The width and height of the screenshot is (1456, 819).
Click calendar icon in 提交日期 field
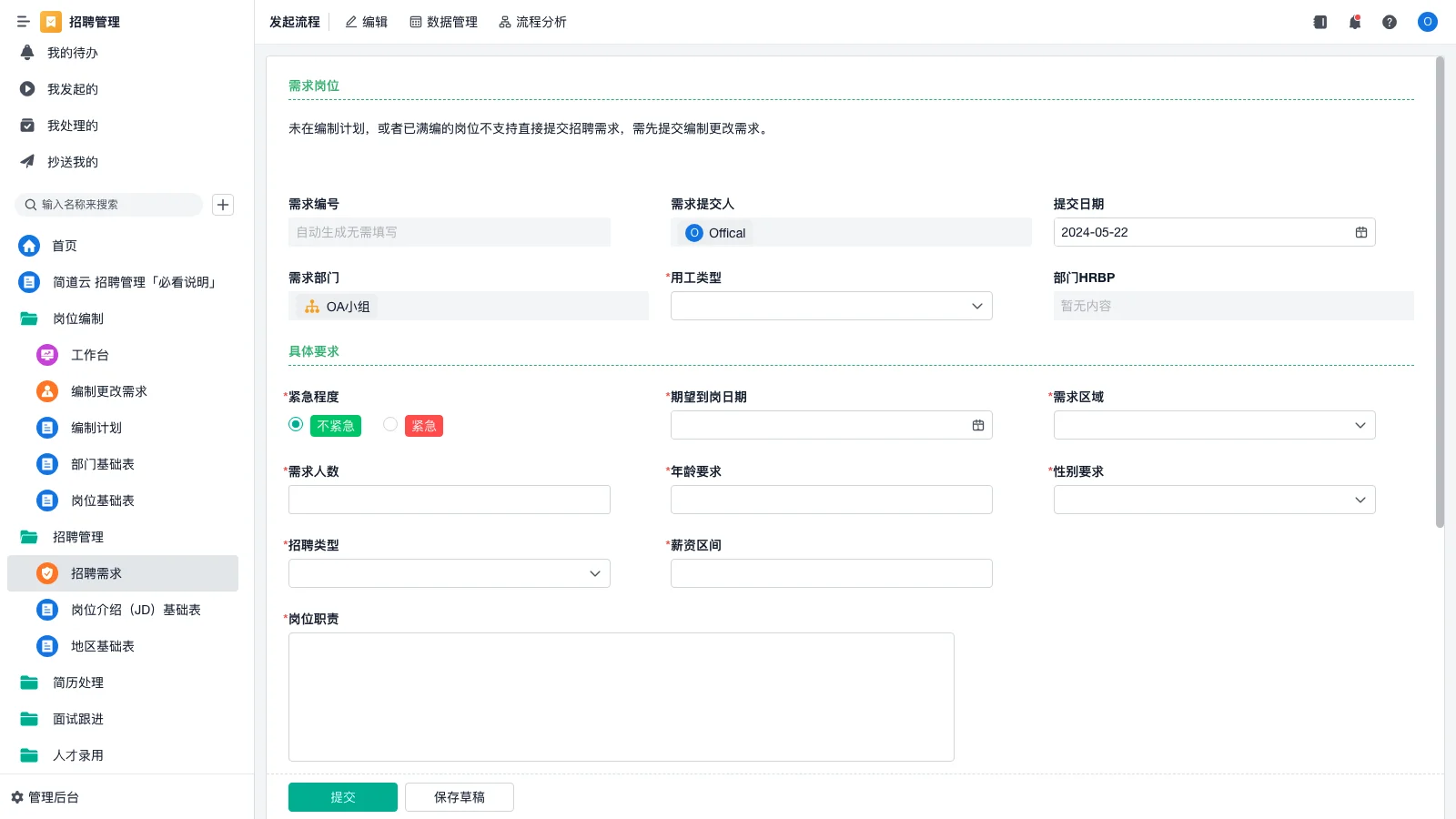pyautogui.click(x=1361, y=232)
